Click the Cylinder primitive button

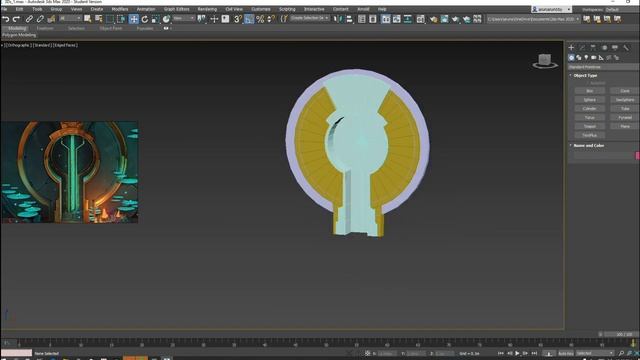pyautogui.click(x=589, y=109)
